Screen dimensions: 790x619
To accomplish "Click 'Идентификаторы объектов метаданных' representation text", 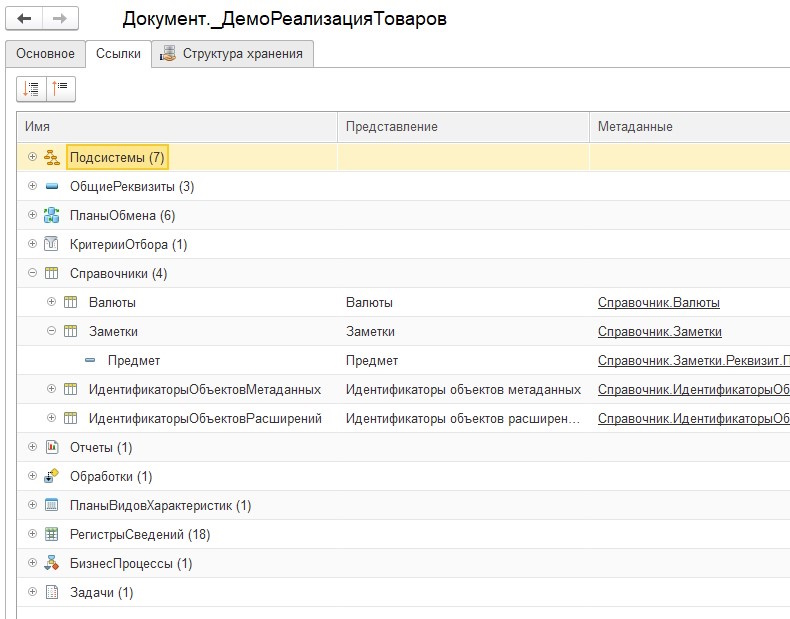I will coord(464,390).
